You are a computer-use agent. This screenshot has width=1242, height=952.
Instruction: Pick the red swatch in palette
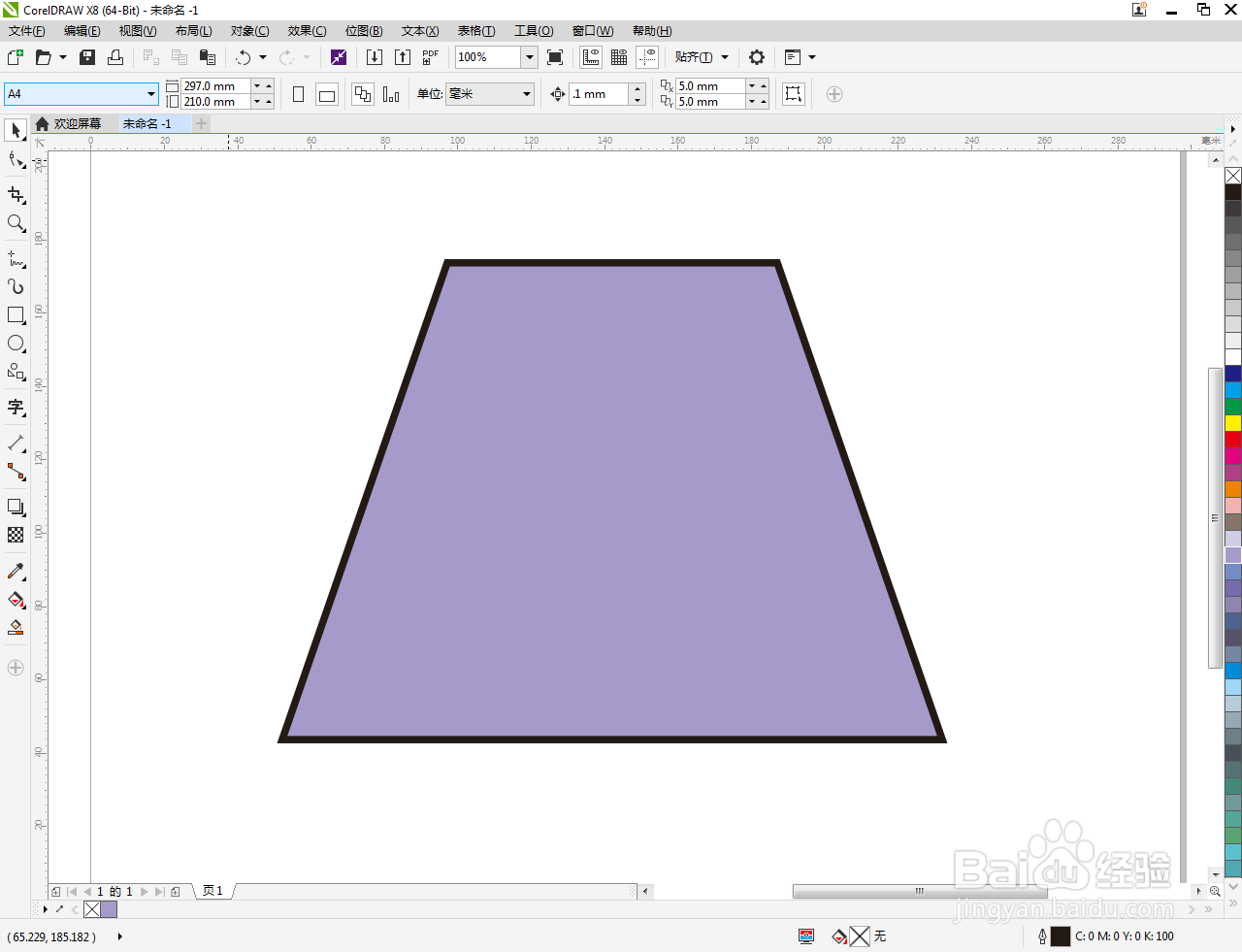[1233, 440]
